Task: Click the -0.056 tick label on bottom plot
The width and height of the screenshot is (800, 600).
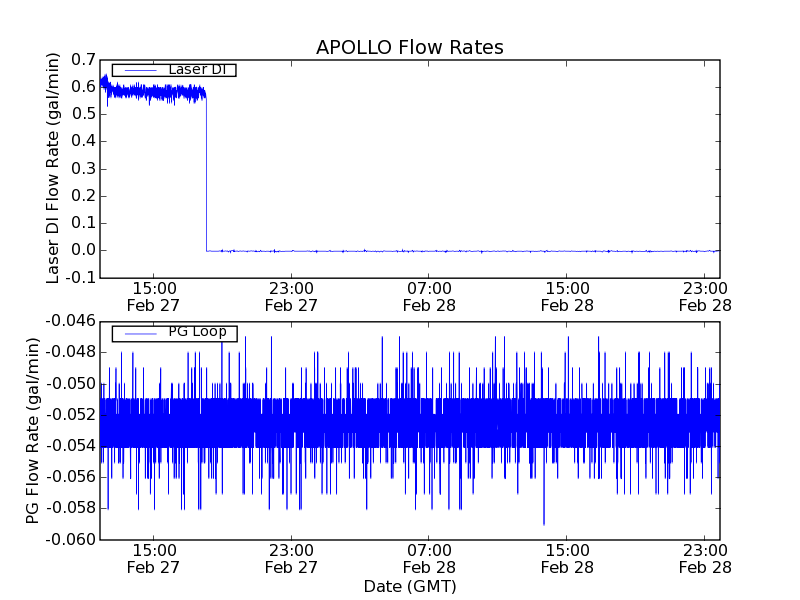Action: tap(71, 477)
